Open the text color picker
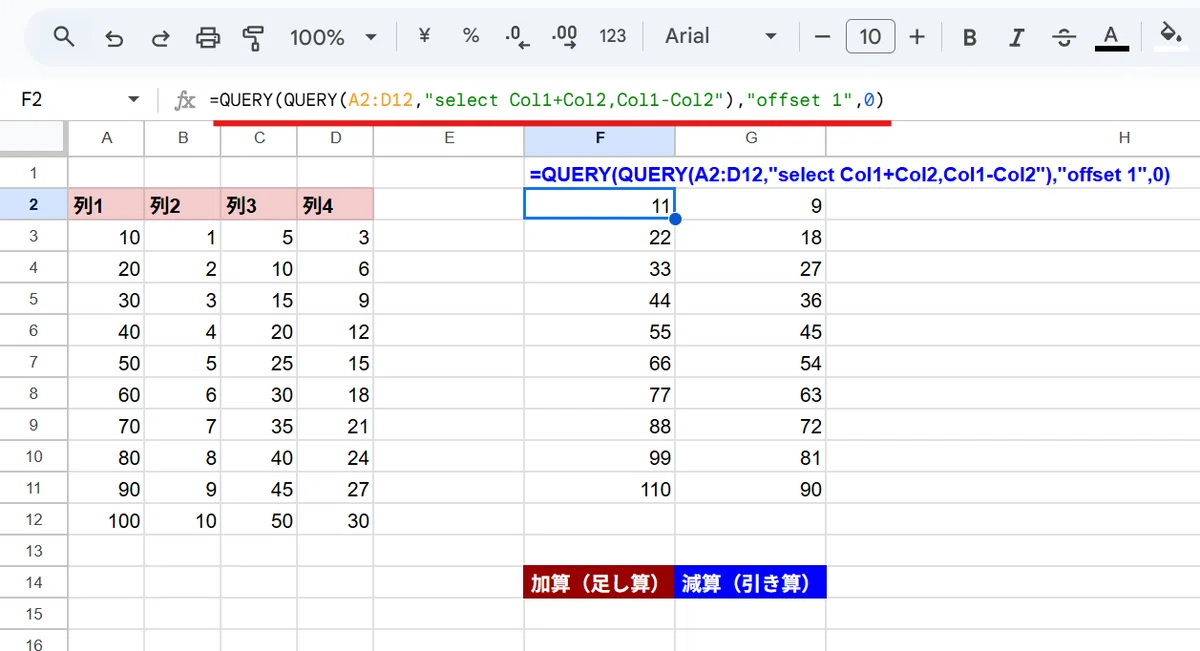 pyautogui.click(x=1111, y=38)
